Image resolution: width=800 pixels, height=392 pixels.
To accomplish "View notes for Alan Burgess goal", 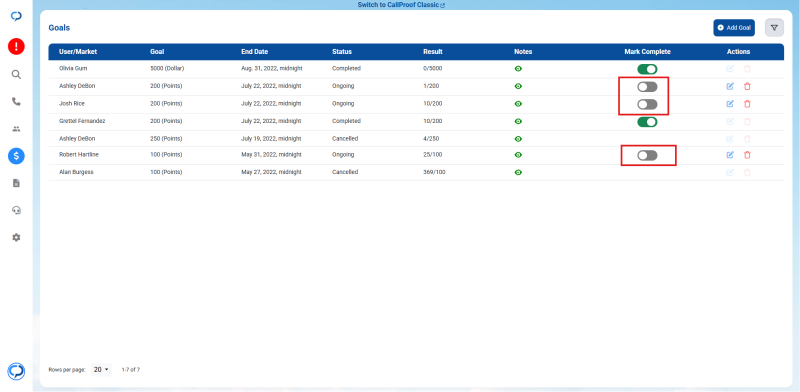I will [518, 172].
